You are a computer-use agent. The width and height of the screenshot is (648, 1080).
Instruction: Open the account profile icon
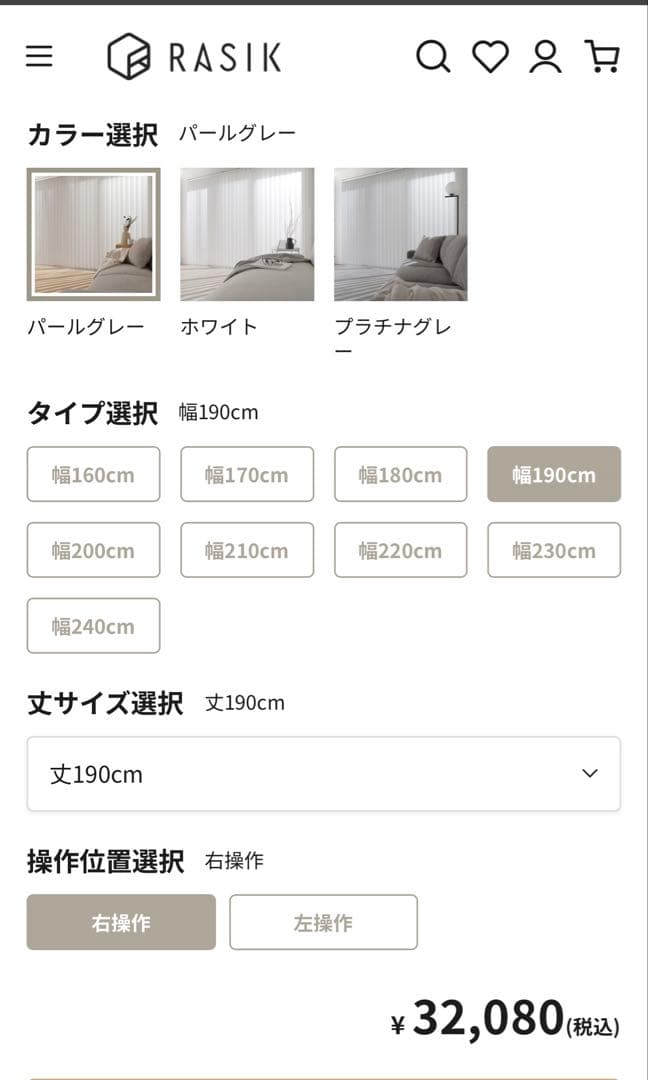545,57
